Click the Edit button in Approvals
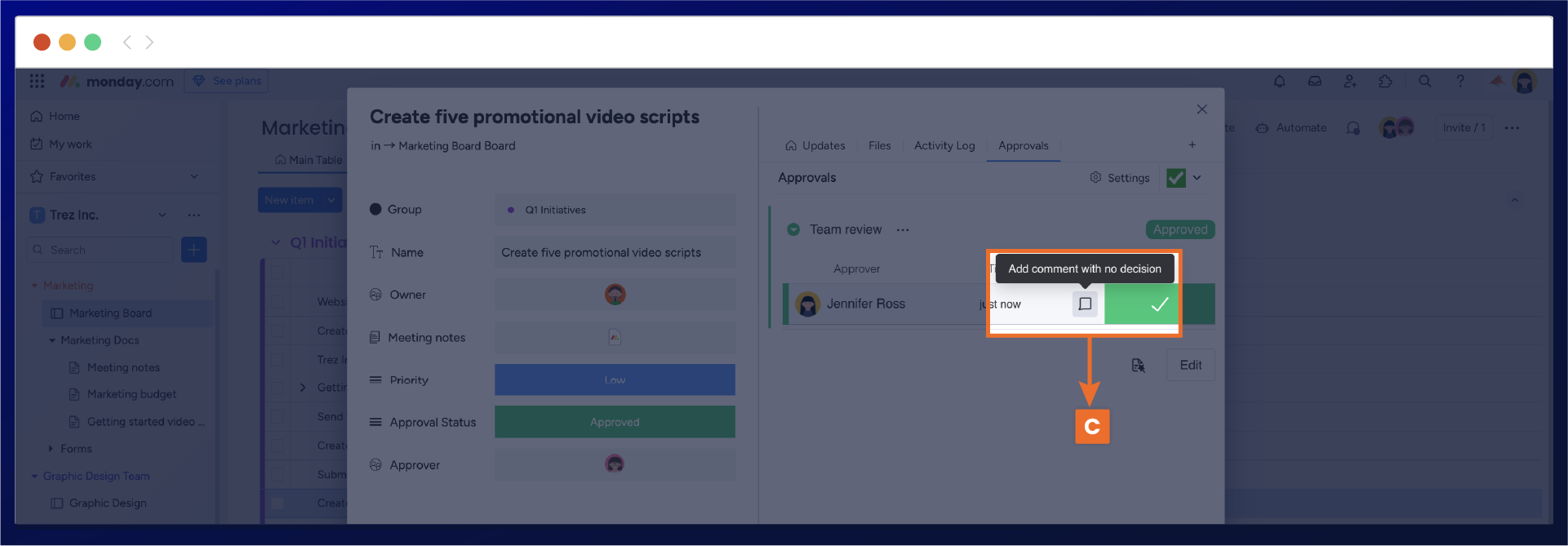 click(1190, 365)
